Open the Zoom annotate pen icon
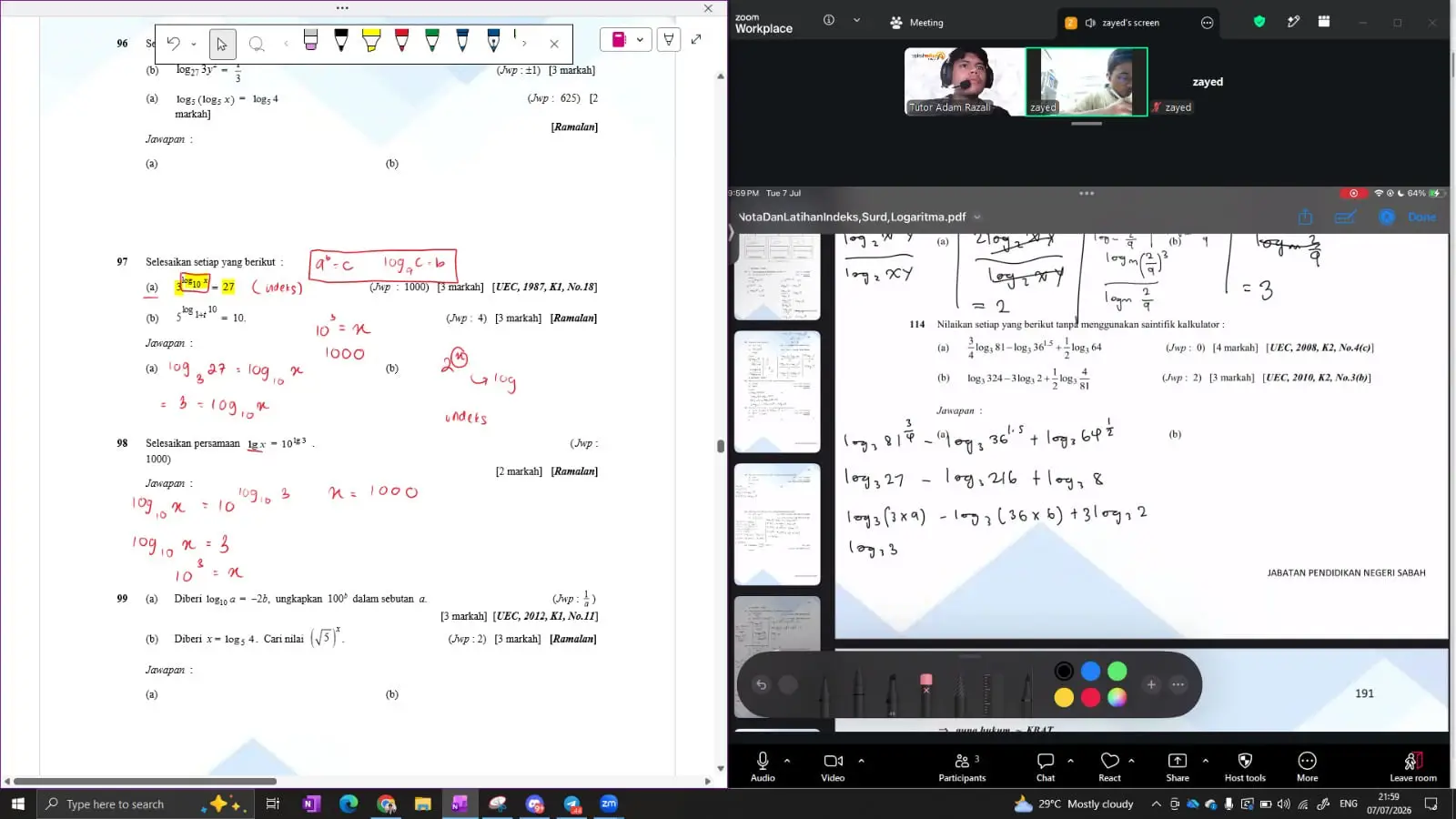Viewport: 1456px width, 819px height. tap(1293, 21)
